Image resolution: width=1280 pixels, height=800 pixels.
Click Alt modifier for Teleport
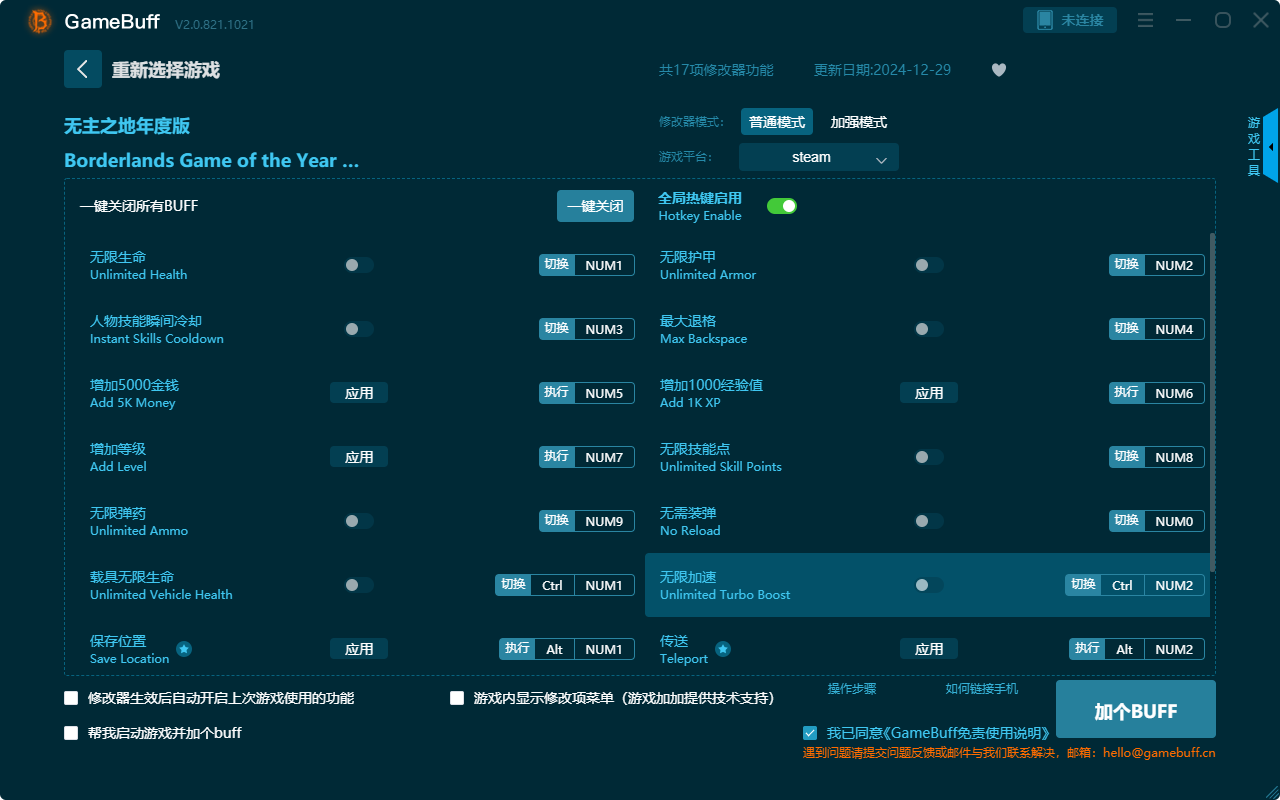(1124, 649)
